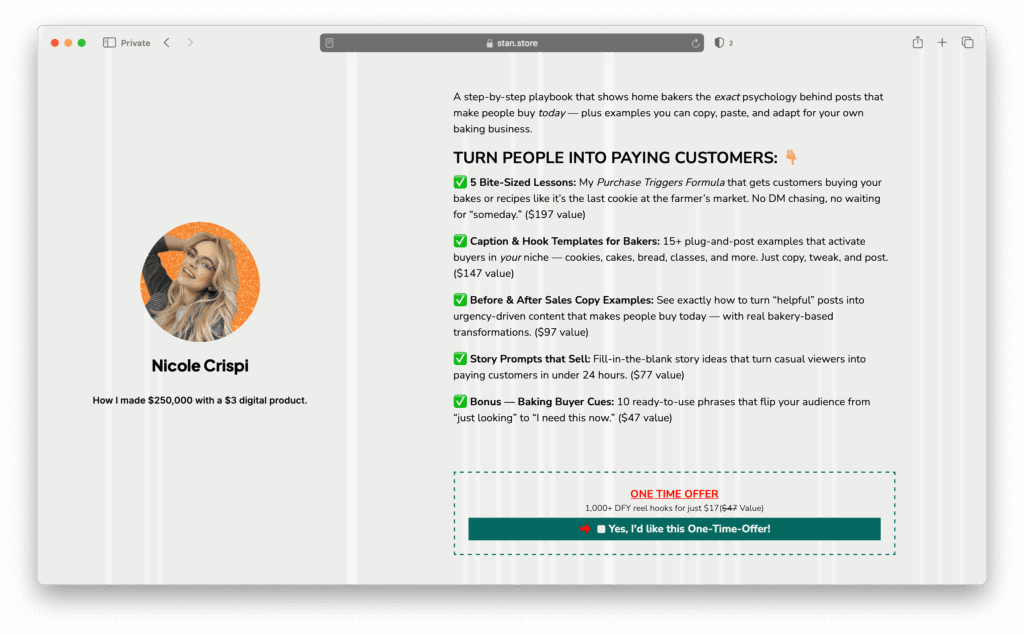The height and width of the screenshot is (634, 1024).
Task: Reload the stan.store page
Action: [x=695, y=43]
